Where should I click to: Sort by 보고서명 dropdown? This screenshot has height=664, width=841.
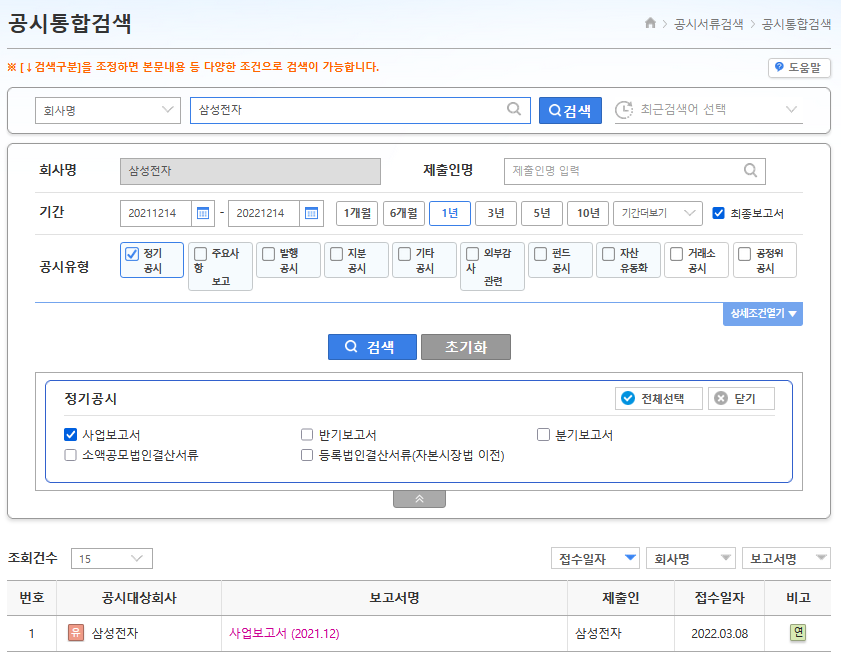pos(786,559)
